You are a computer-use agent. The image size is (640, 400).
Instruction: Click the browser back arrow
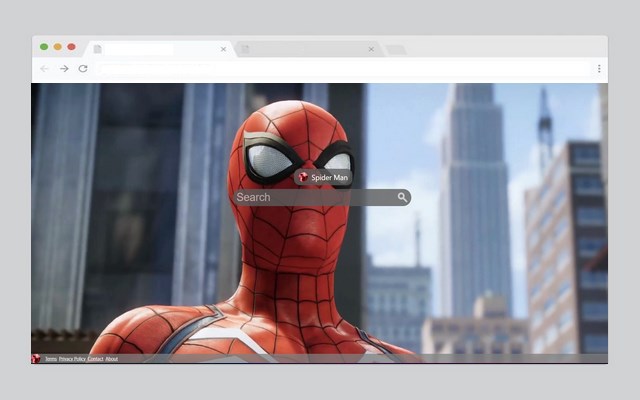click(x=44, y=69)
